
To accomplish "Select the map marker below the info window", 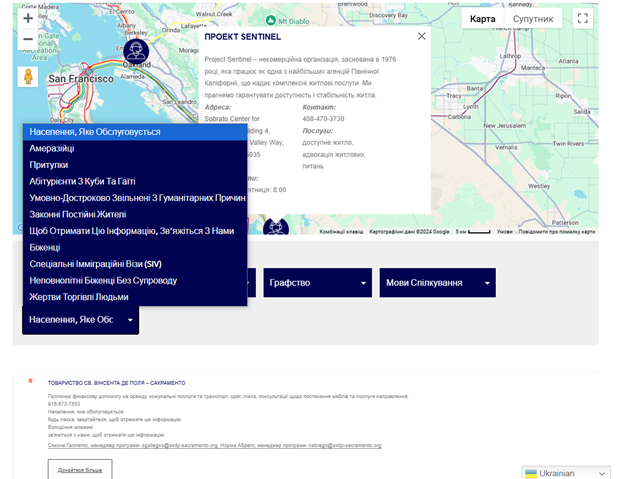I will coord(276,227).
